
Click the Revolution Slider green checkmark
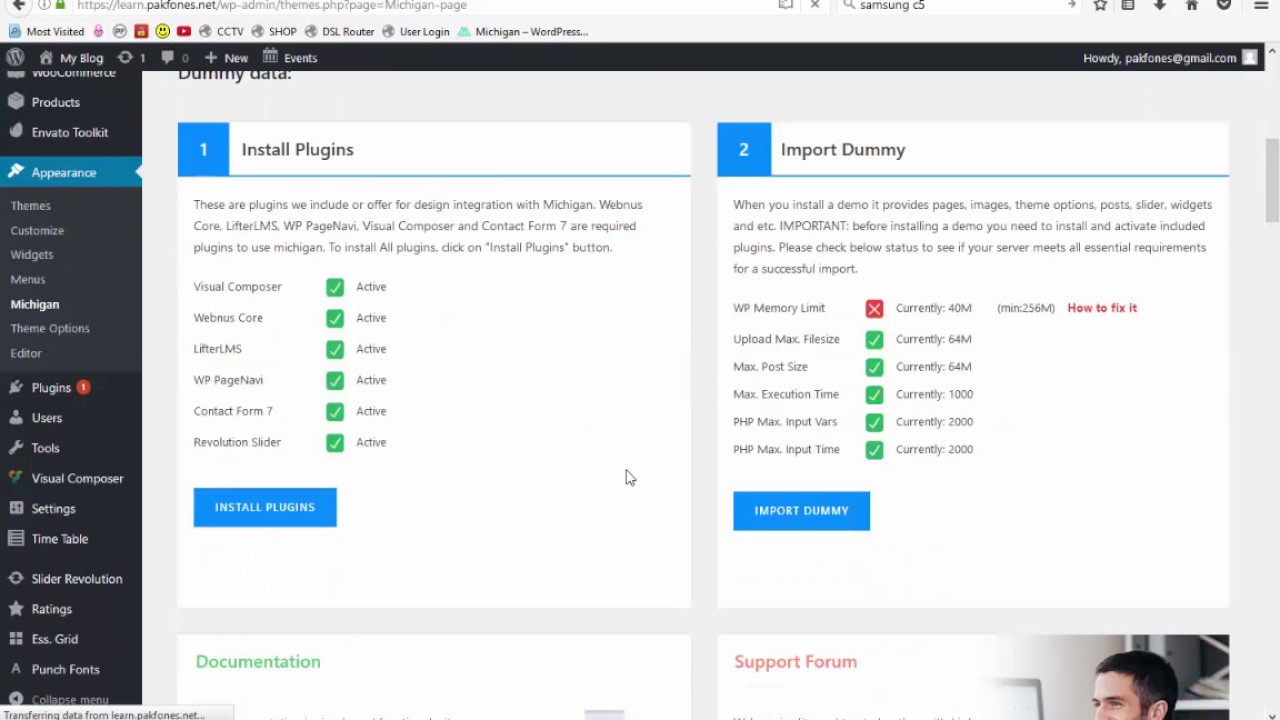pos(335,442)
